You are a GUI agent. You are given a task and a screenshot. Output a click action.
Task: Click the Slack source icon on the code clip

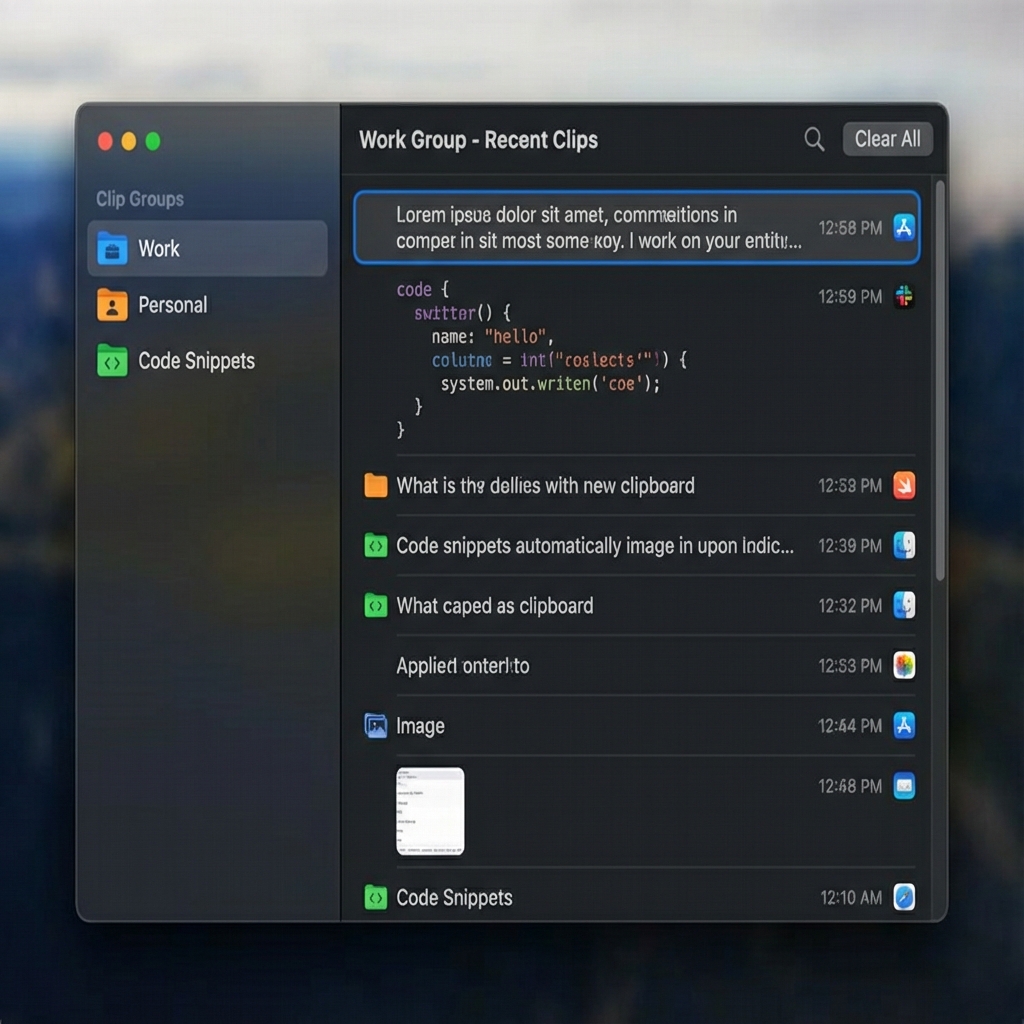[904, 296]
